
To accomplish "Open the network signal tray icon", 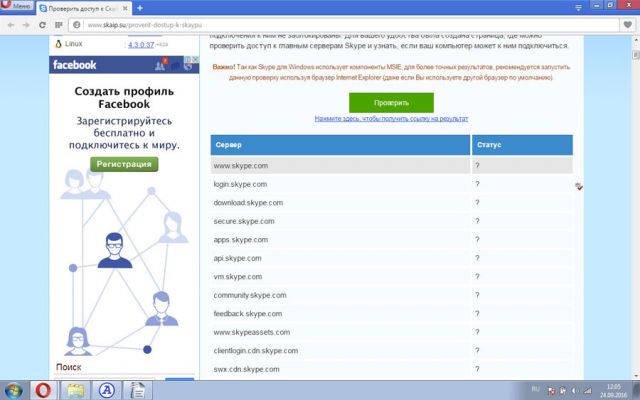I will point(587,391).
